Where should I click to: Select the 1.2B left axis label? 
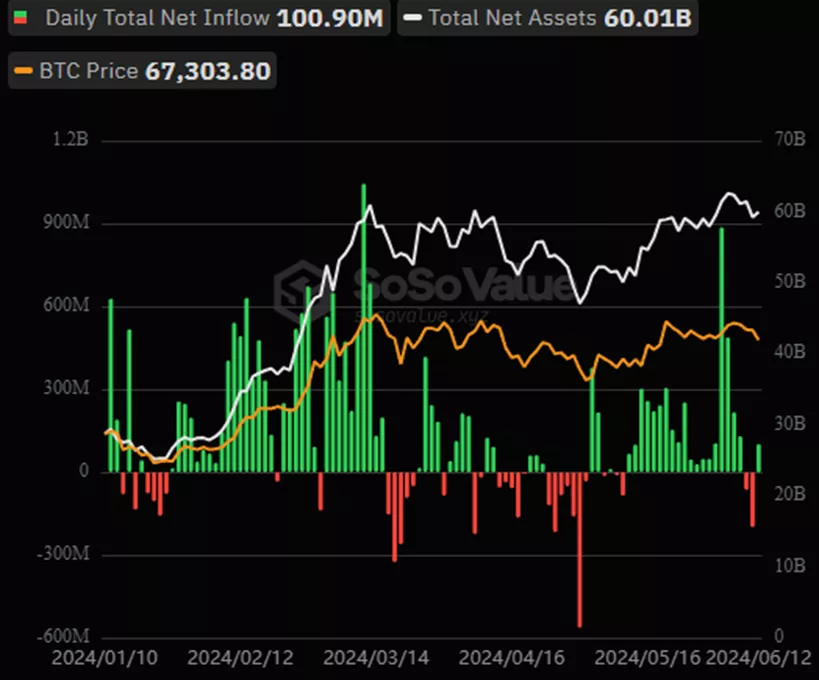click(x=71, y=140)
